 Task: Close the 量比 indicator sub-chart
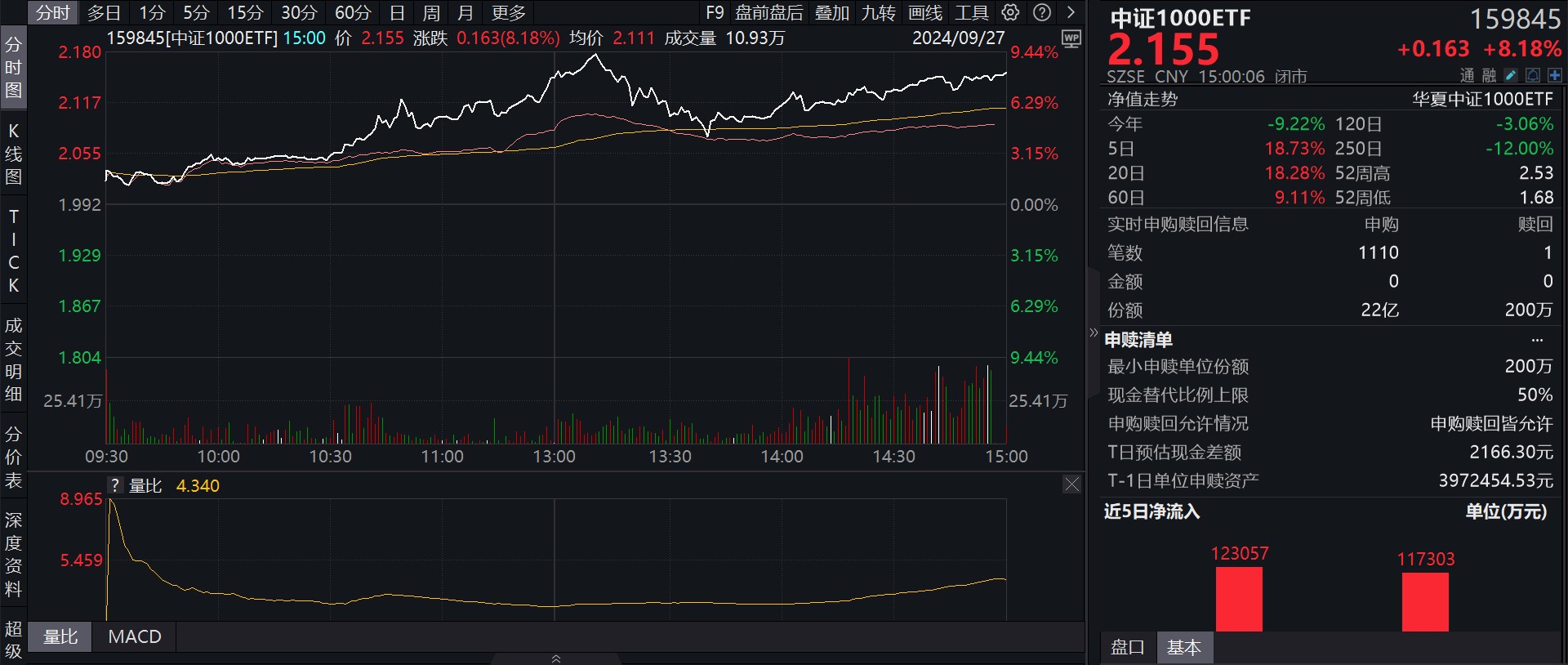pos(1072,484)
